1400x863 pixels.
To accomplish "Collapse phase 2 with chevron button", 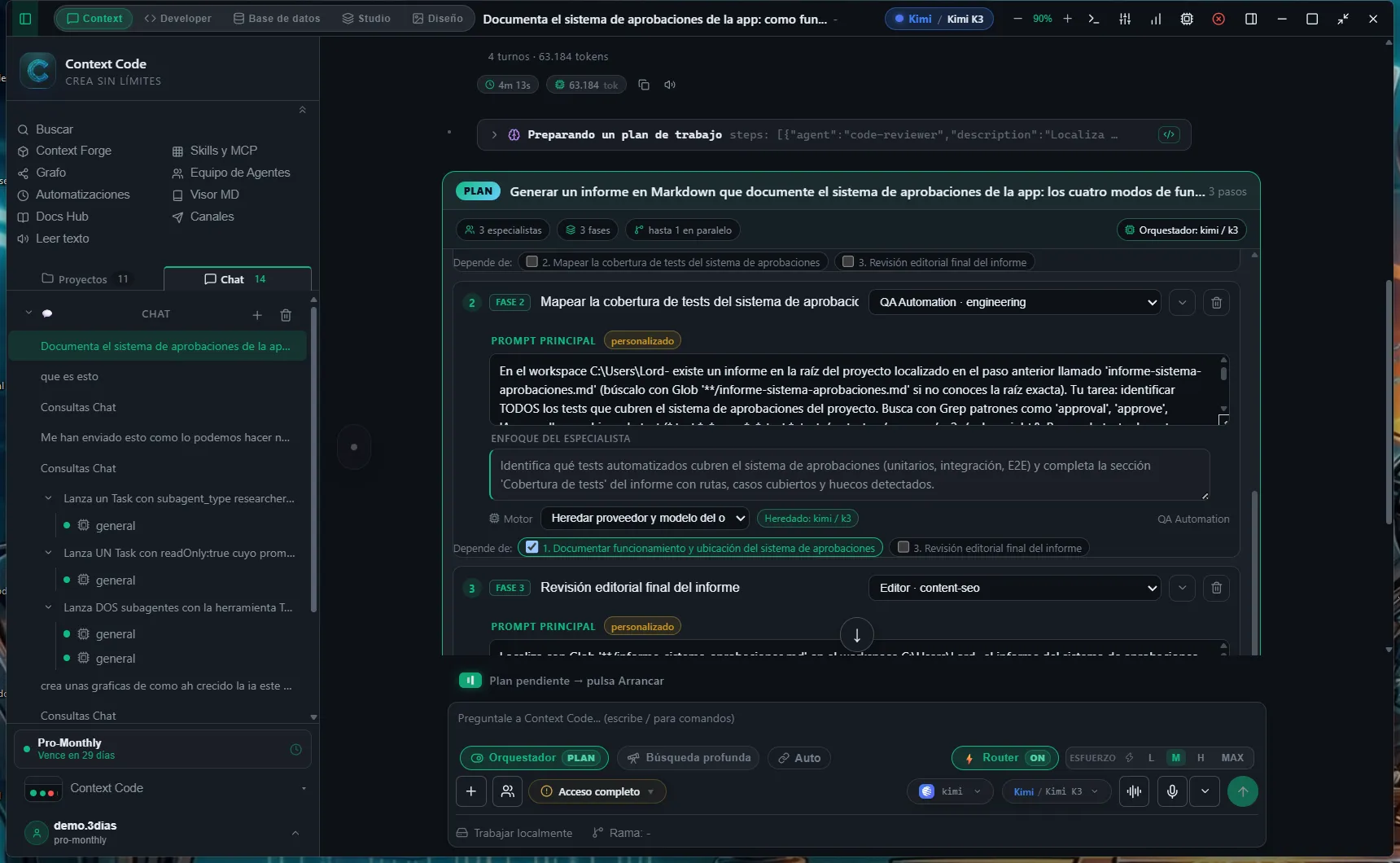I will tap(1182, 302).
